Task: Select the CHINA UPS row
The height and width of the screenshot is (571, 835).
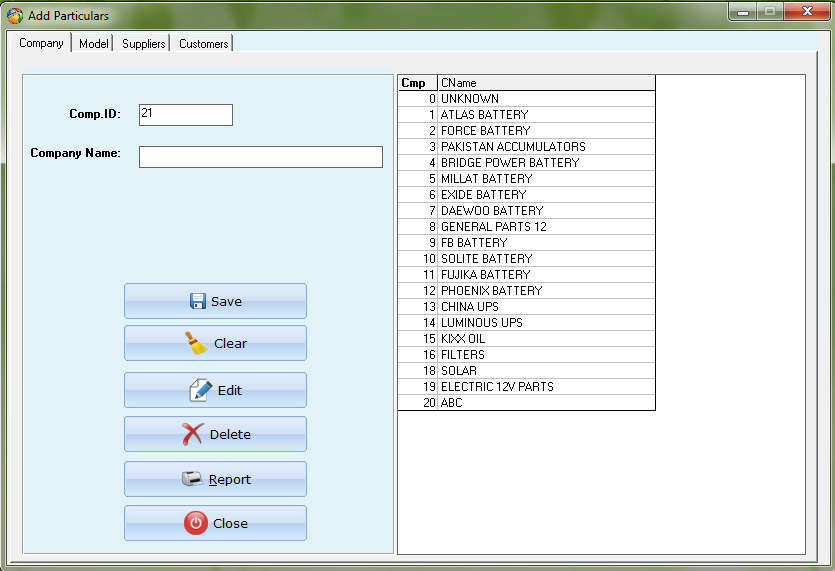Action: (527, 306)
